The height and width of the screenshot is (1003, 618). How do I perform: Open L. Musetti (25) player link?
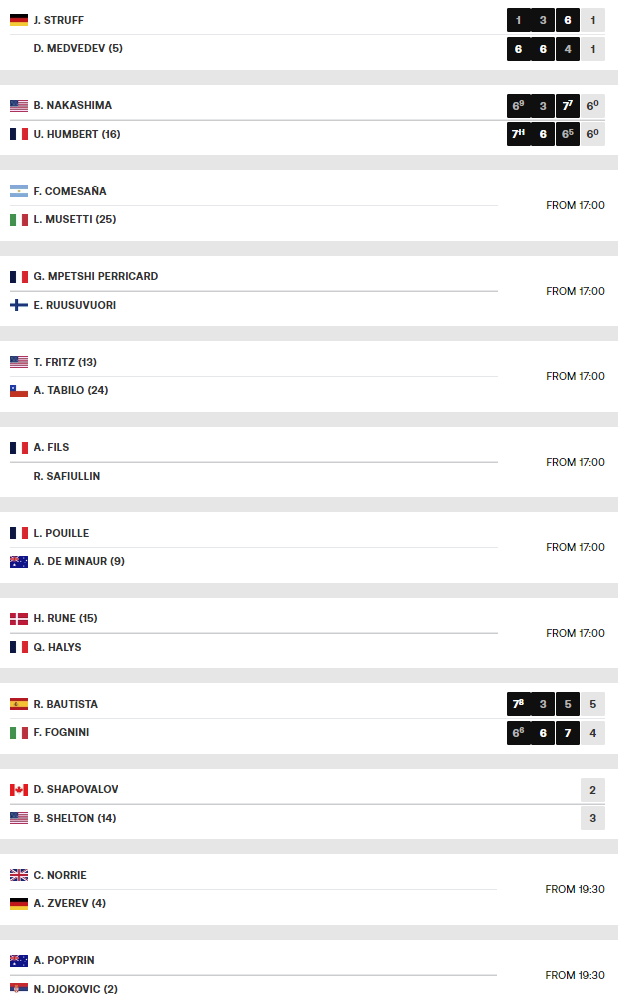tap(74, 219)
